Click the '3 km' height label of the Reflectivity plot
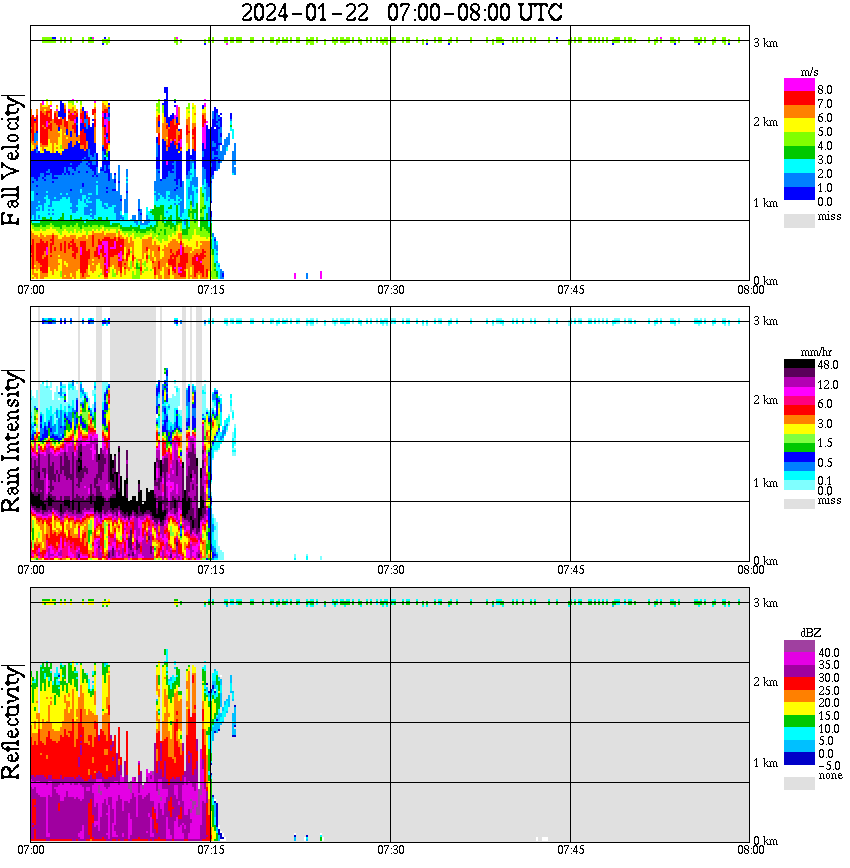Image resolution: width=850 pixels, height=868 pixels. pyautogui.click(x=765, y=603)
